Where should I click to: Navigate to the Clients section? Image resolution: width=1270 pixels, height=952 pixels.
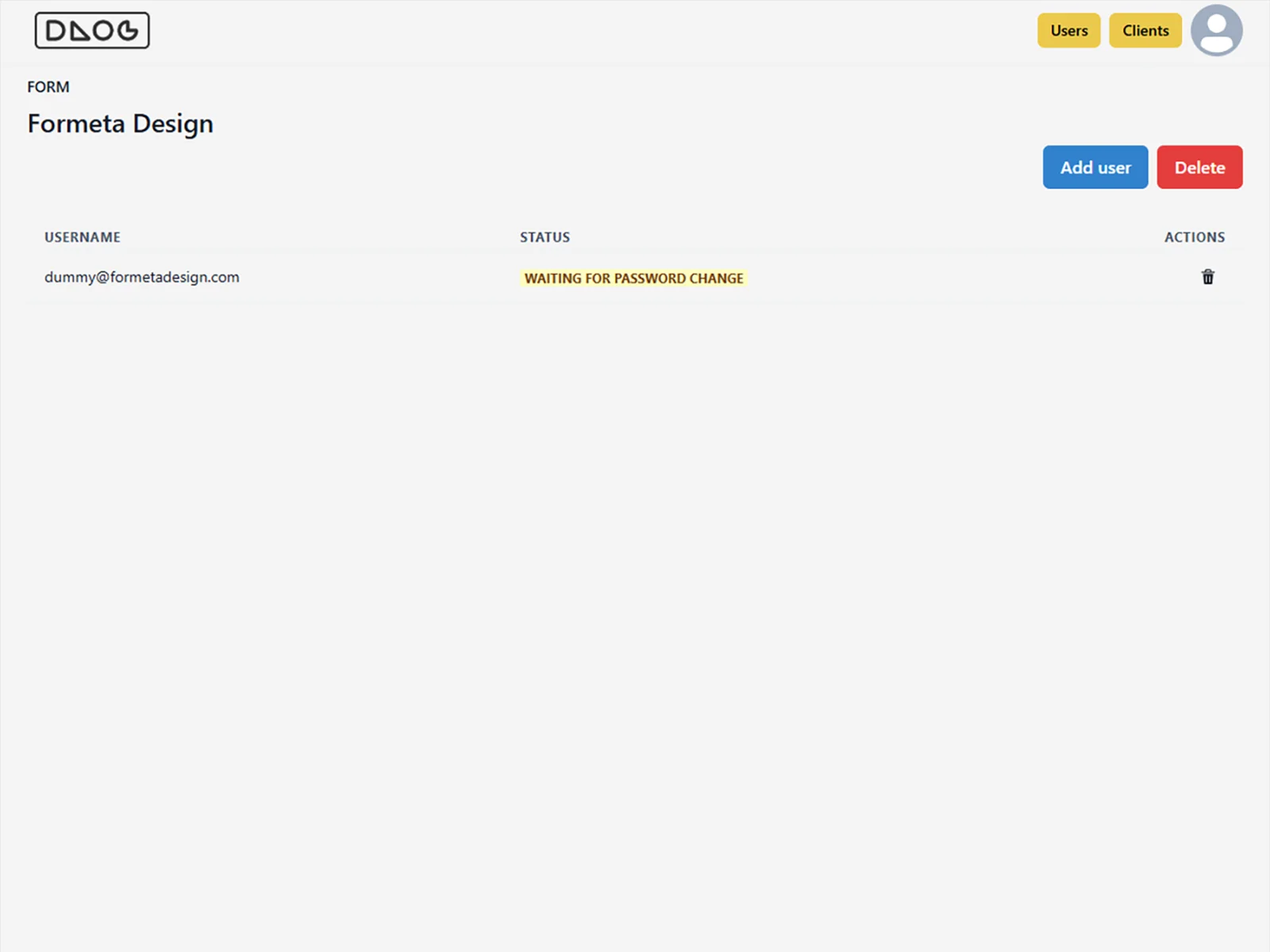pyautogui.click(x=1145, y=31)
